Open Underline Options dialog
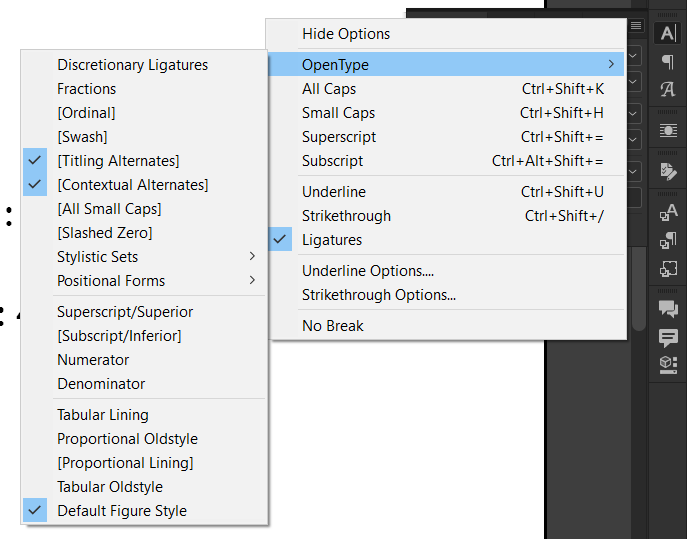 click(368, 271)
